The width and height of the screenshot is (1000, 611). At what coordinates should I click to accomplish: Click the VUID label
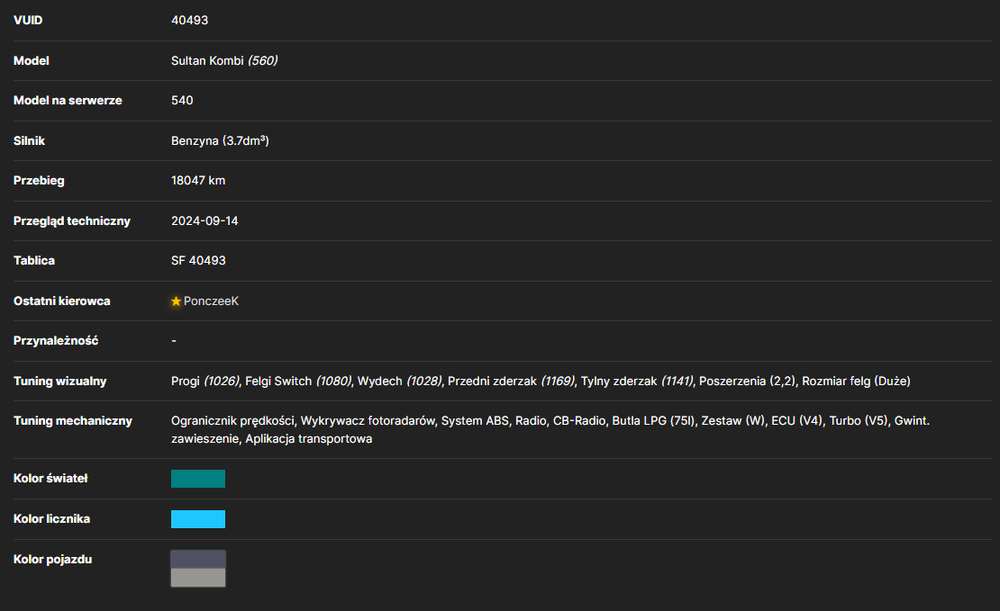click(x=28, y=20)
